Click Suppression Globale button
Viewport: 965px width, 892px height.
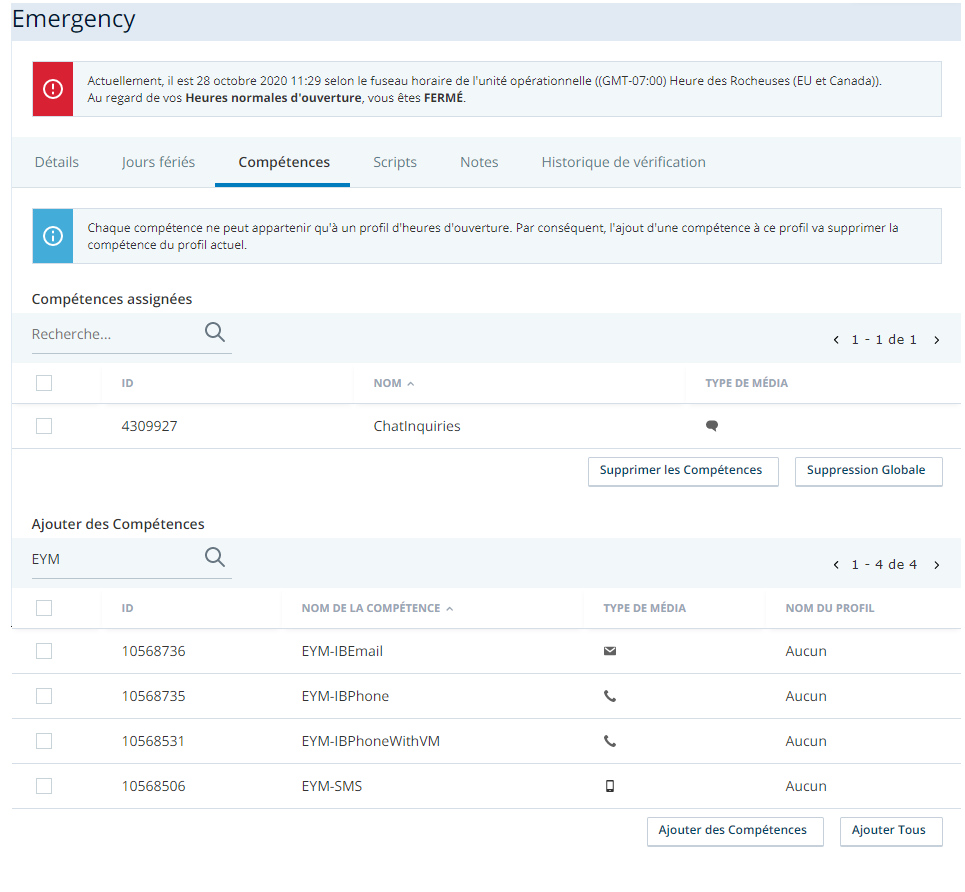868,471
